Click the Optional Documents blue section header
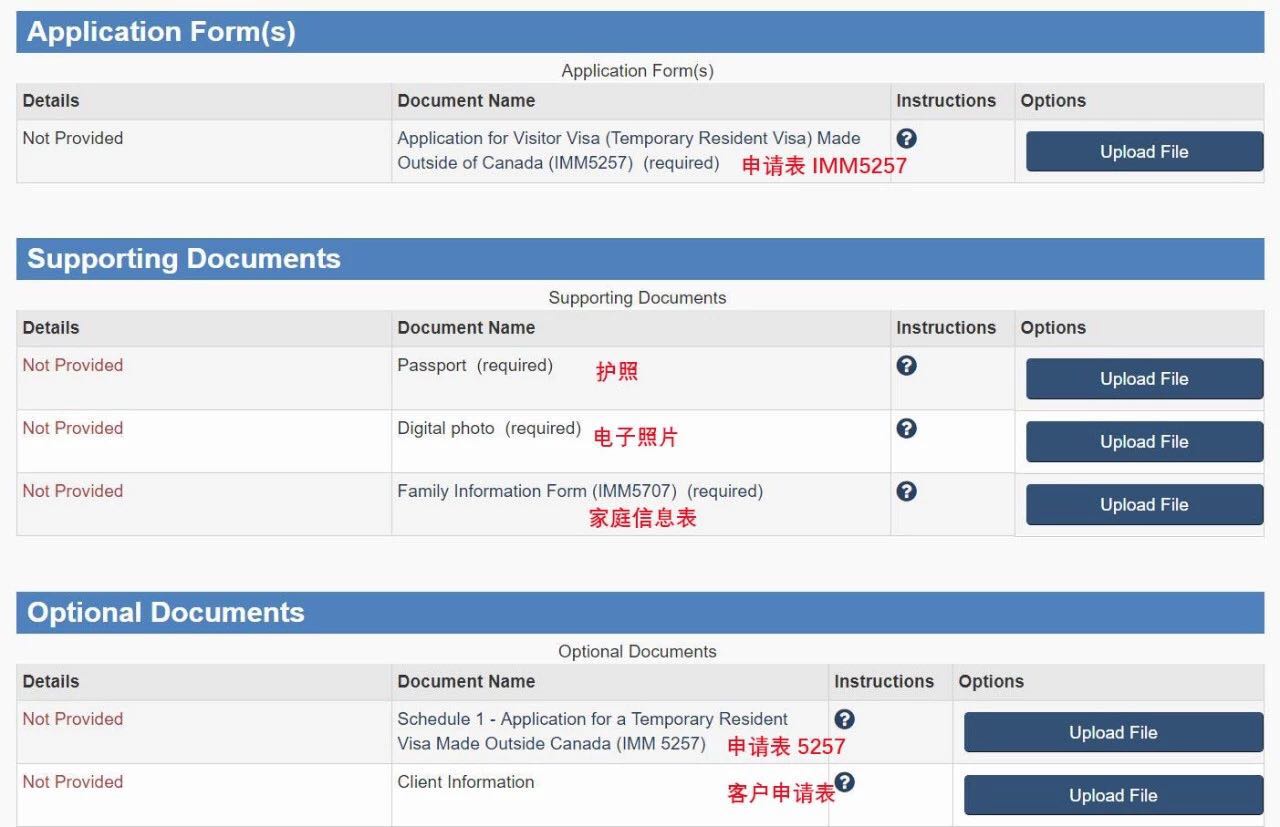This screenshot has width=1280, height=827. pyautogui.click(x=640, y=613)
